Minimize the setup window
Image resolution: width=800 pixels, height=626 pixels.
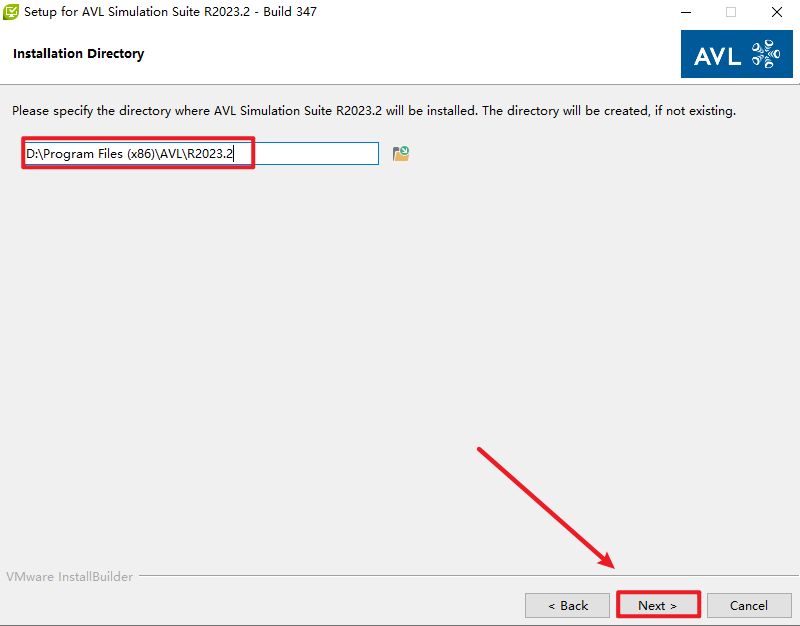tap(685, 12)
